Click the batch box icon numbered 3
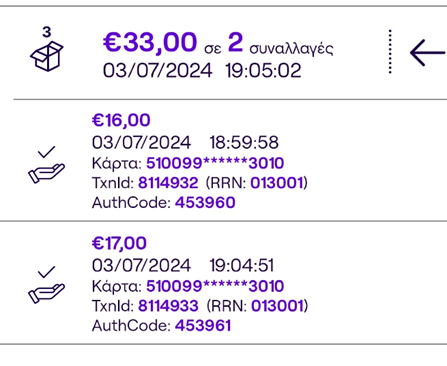The image size is (447, 366). [x=47, y=49]
